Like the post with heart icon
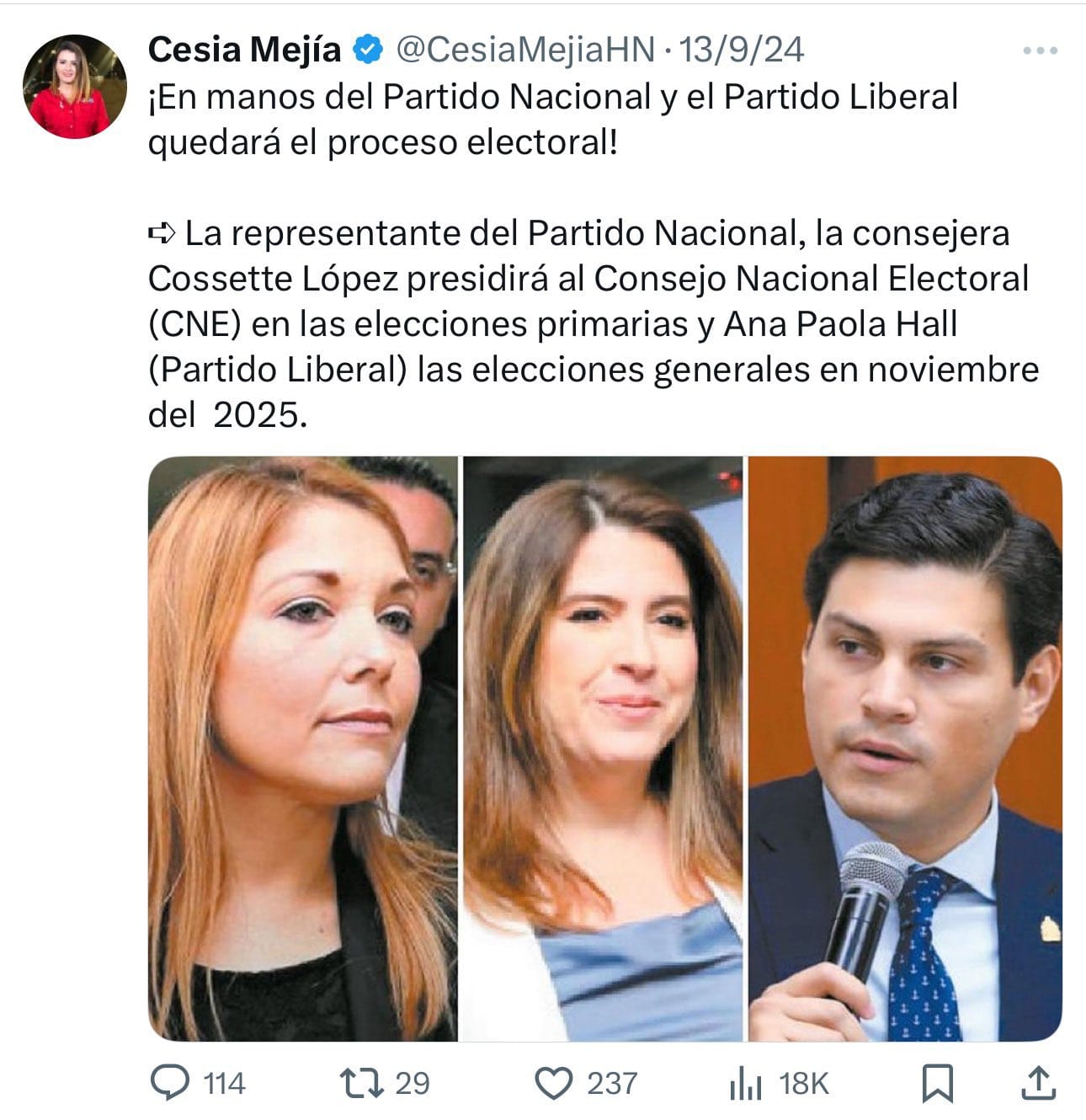Viewport: 1086px width, 1120px height. point(554,1084)
